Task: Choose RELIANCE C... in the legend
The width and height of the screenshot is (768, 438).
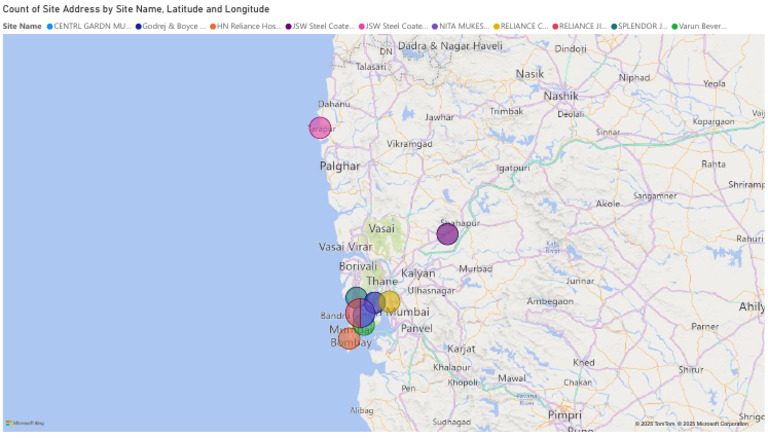Action: point(521,26)
